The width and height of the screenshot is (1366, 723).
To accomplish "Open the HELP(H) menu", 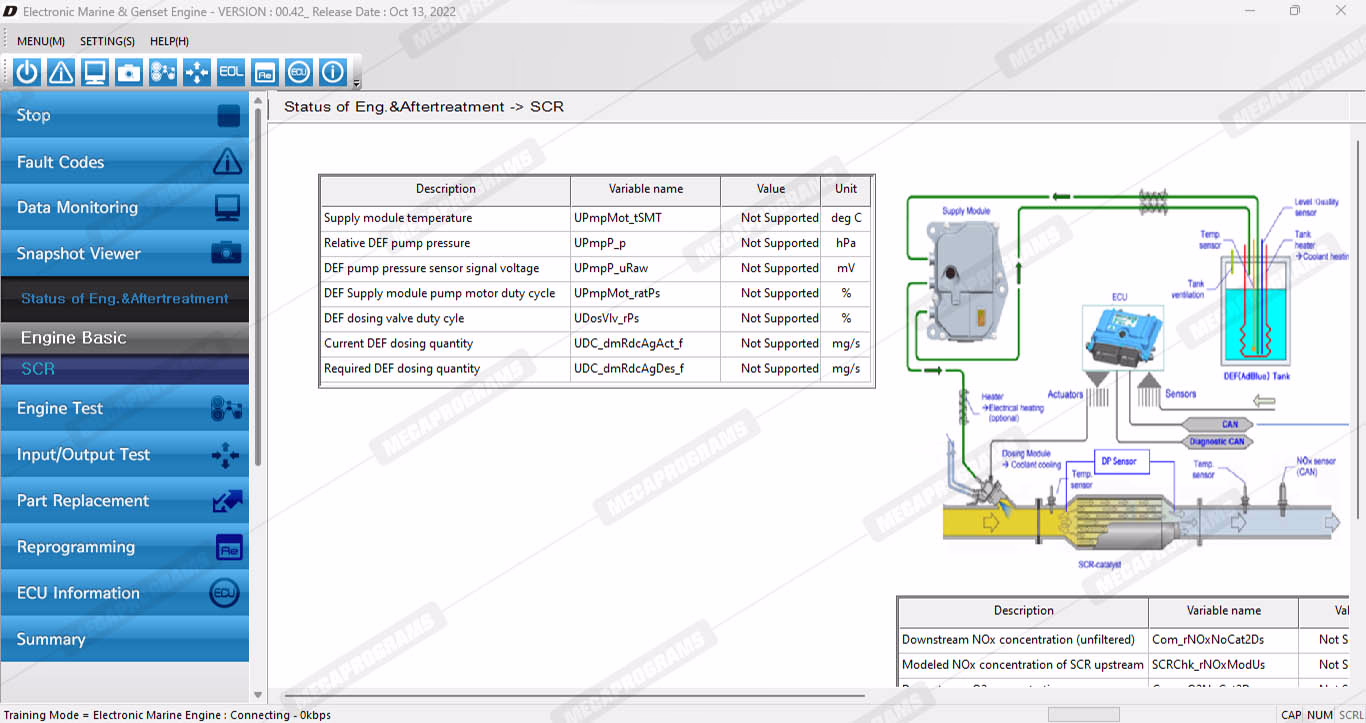I will 169,41.
